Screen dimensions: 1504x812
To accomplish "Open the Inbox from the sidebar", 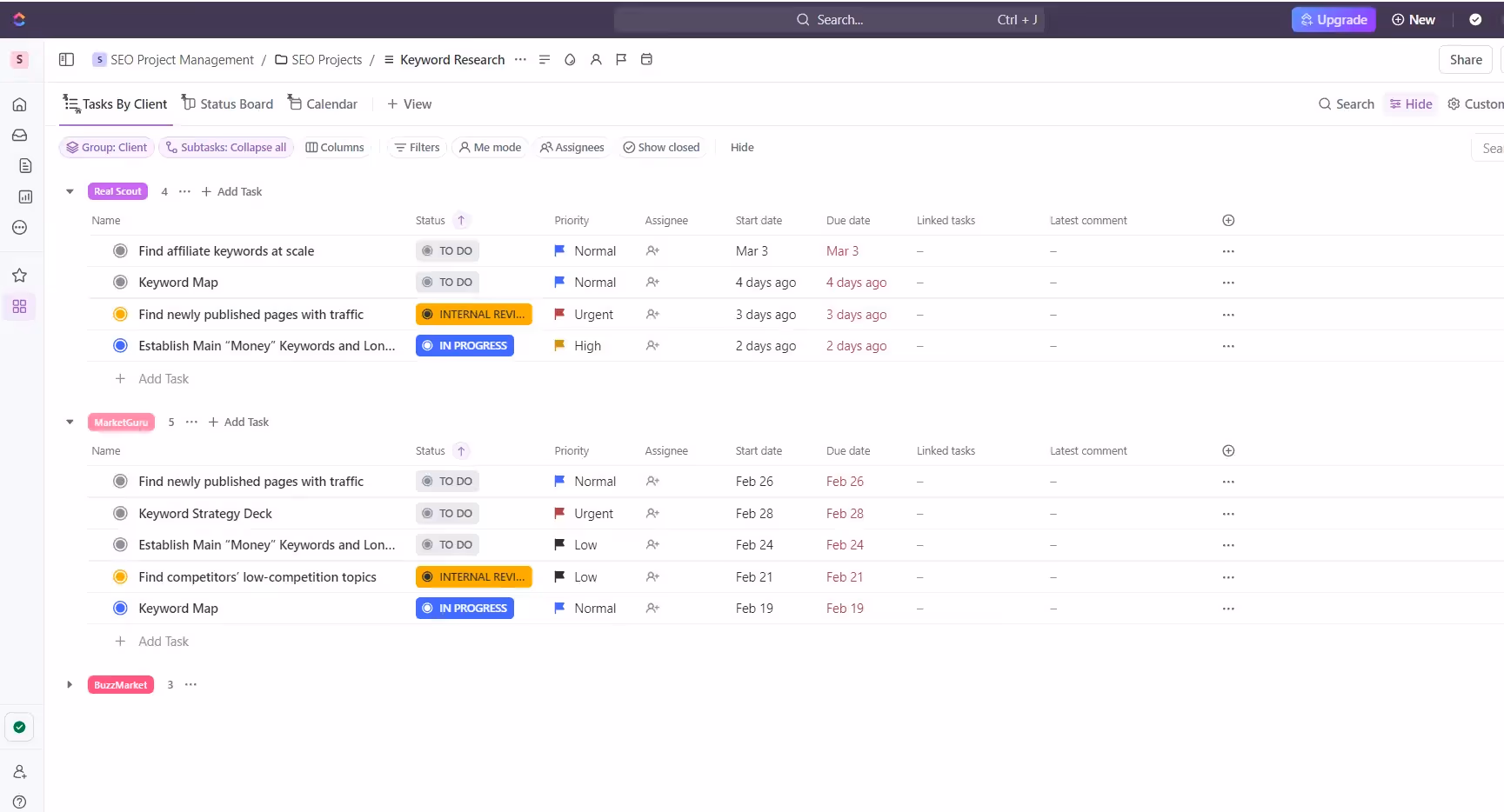I will pos(19,136).
